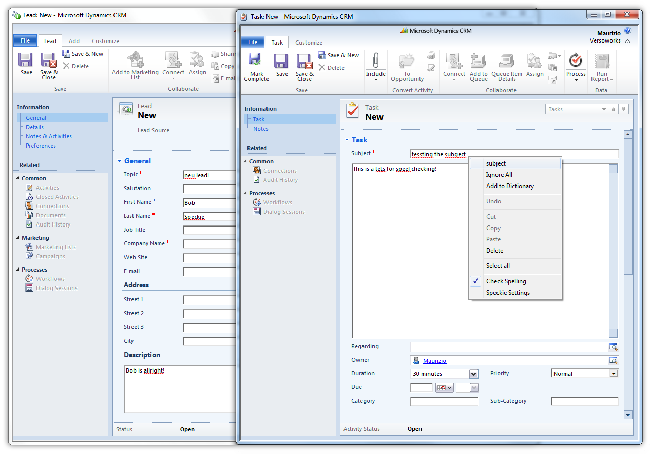
Task: Open the Priority dropdown showing Normal
Action: [x=613, y=373]
